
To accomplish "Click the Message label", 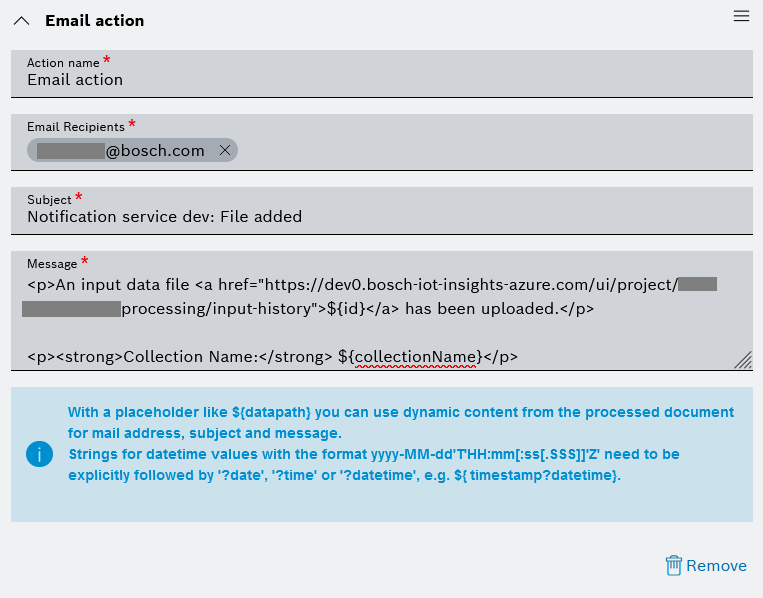I will pyautogui.click(x=52, y=263).
